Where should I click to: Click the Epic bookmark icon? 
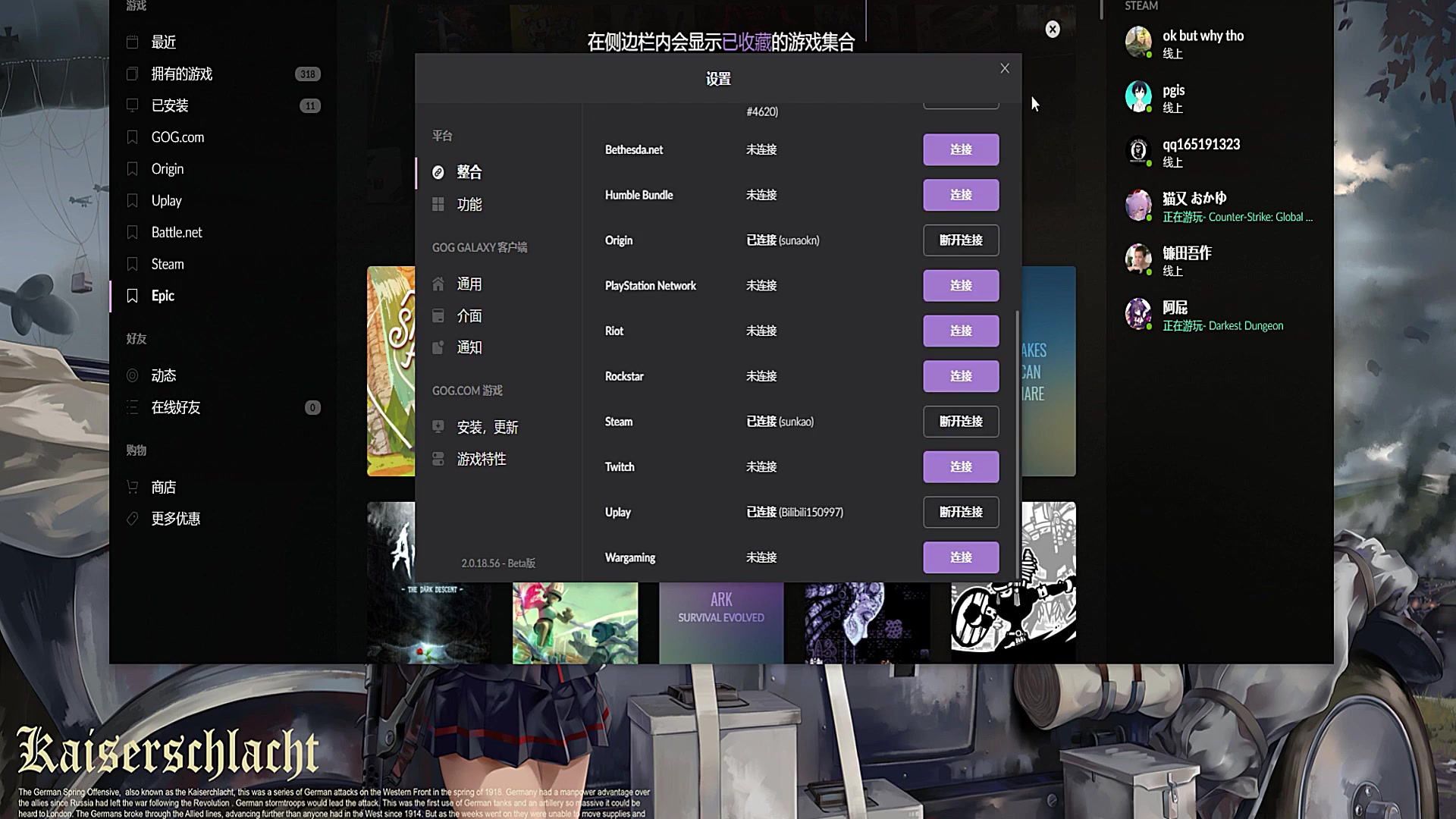(x=133, y=296)
